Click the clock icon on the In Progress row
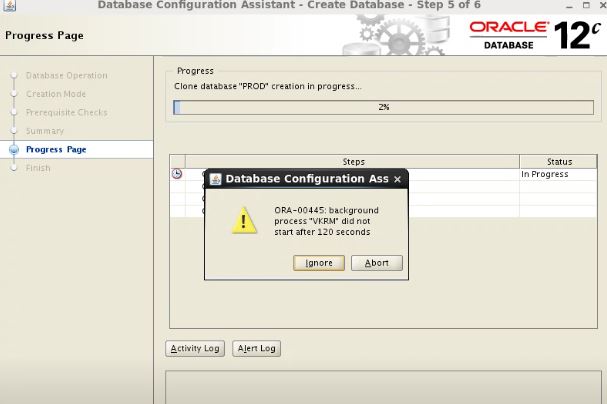The image size is (607, 404). (177, 174)
